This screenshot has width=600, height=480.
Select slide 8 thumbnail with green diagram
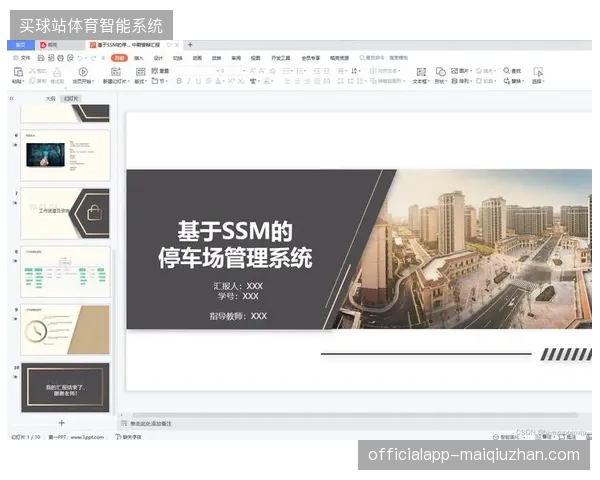(65, 271)
